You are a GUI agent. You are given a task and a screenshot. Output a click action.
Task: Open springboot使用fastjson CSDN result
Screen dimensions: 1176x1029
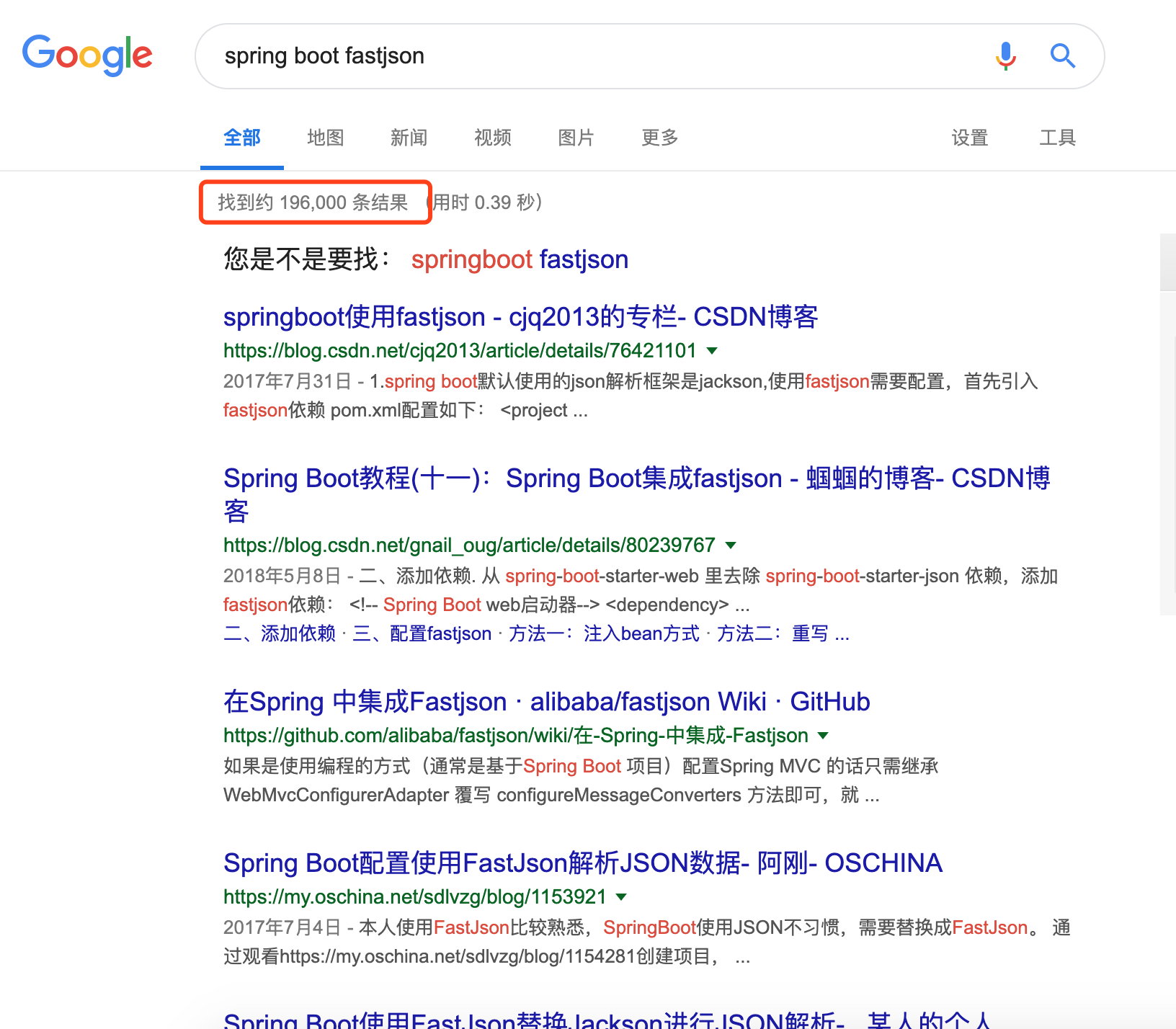click(520, 317)
